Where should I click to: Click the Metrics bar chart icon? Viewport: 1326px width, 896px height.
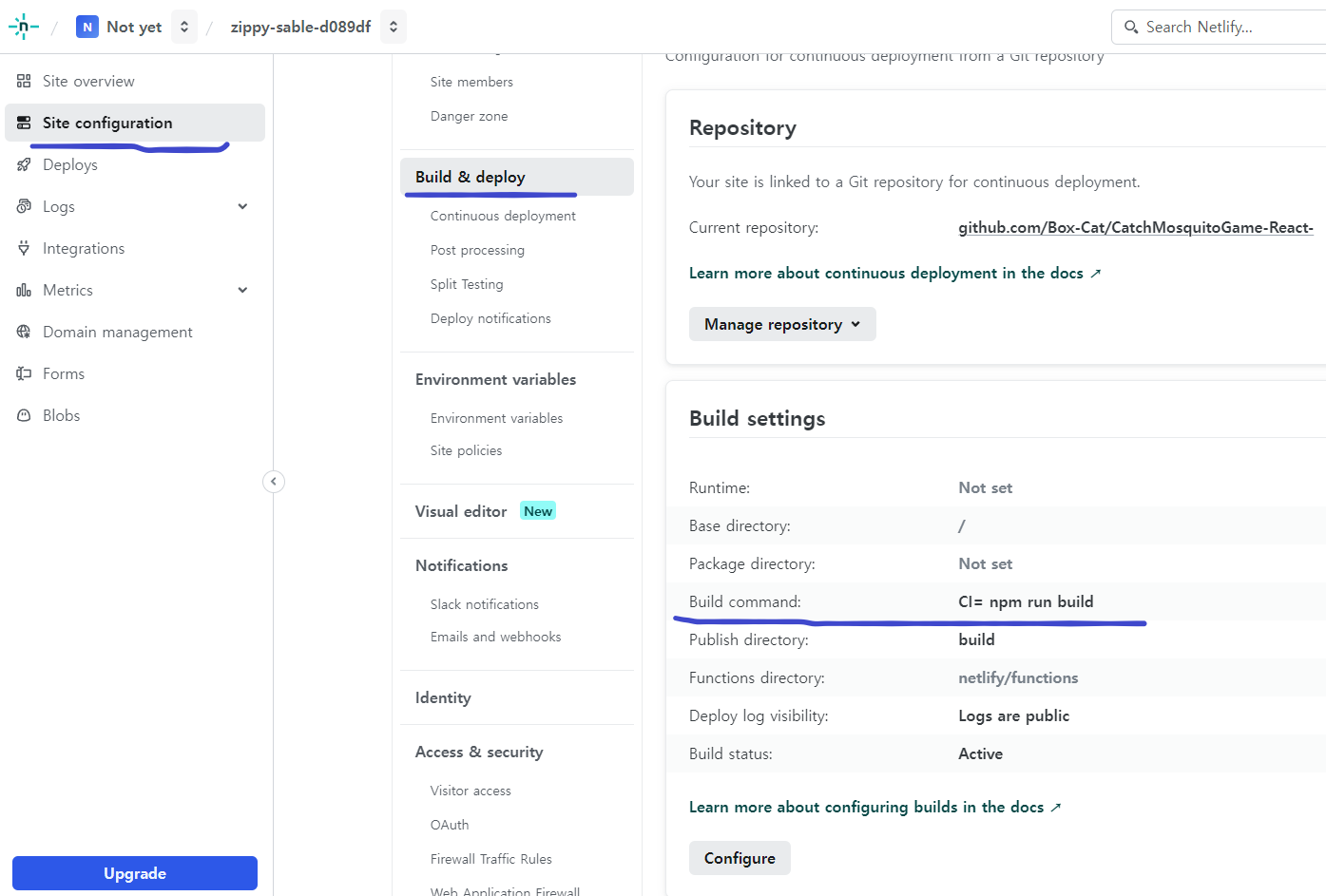click(24, 290)
